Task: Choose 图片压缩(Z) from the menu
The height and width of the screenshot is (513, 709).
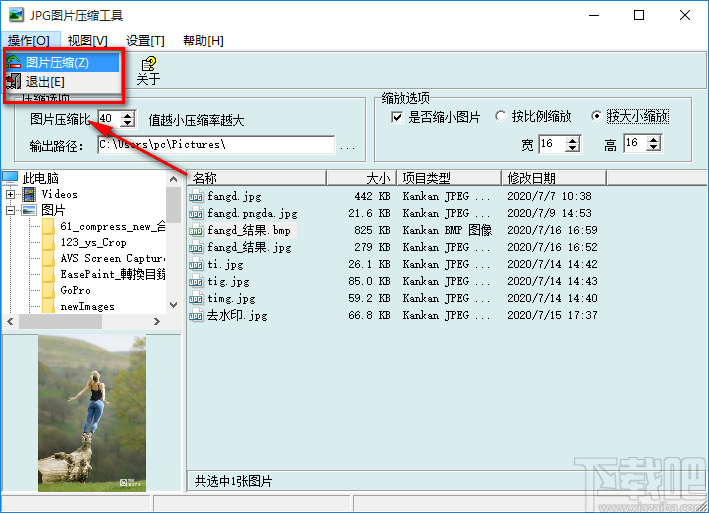Action: (62, 62)
